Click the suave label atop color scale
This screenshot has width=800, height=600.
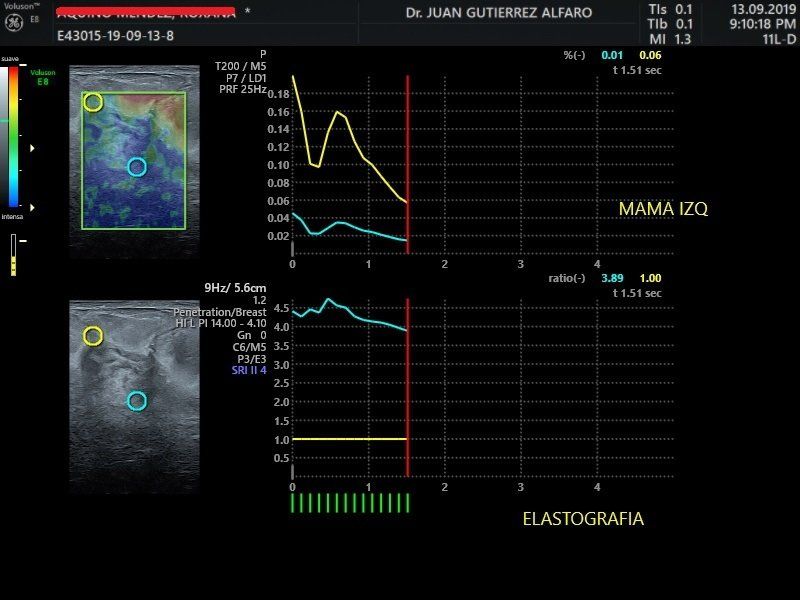tap(10, 59)
